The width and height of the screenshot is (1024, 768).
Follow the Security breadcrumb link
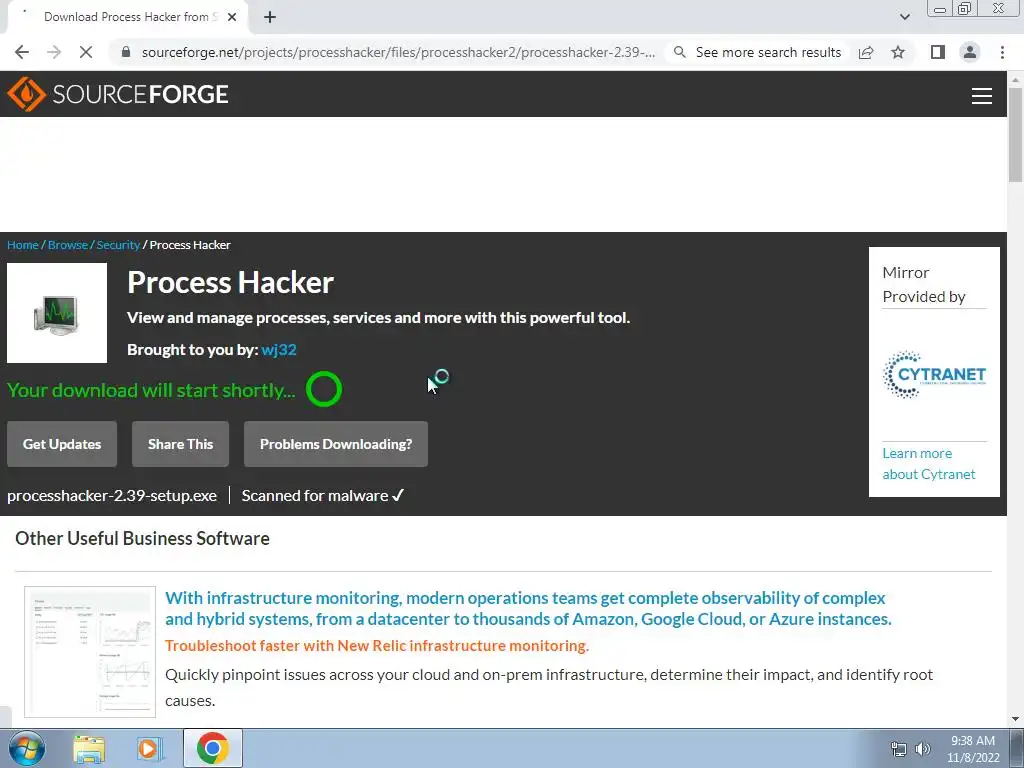118,245
